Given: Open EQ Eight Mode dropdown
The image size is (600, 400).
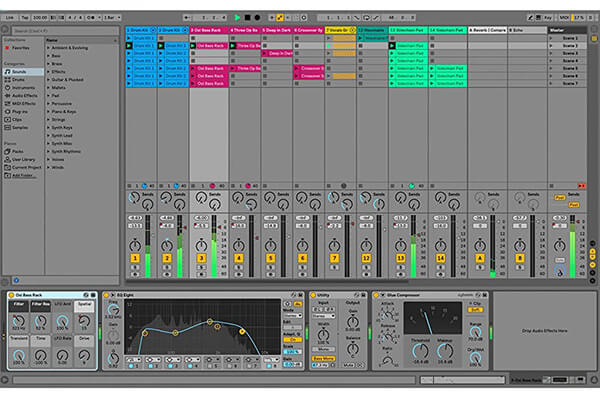Looking at the screenshot, I should [x=293, y=316].
